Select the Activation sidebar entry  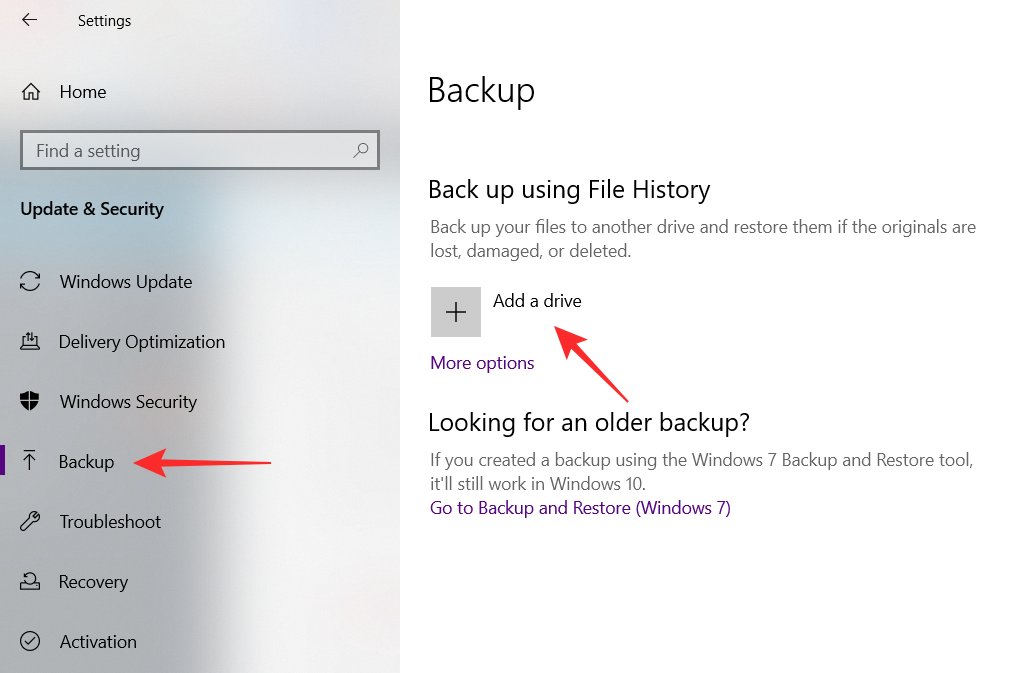point(98,642)
